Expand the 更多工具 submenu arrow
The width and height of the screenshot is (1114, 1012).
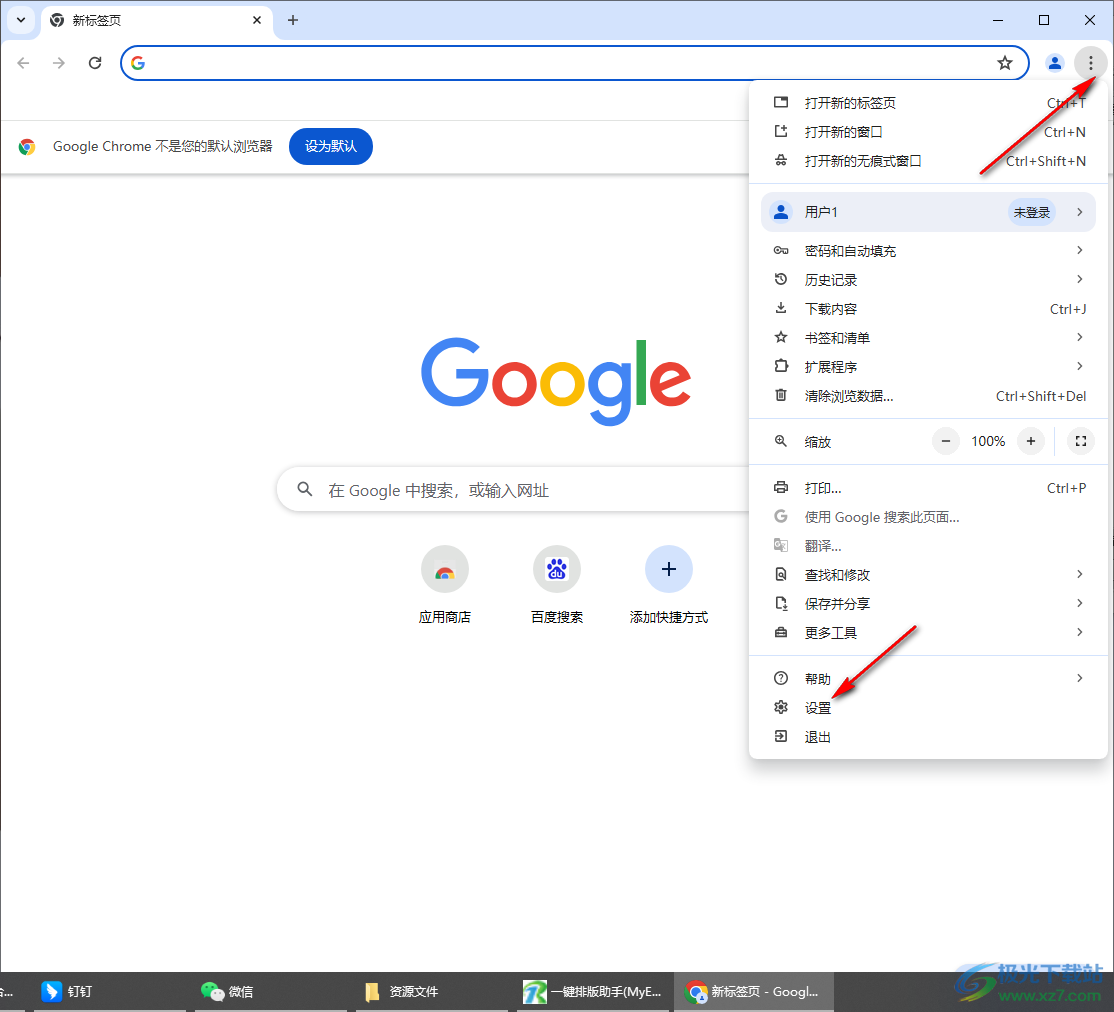pyautogui.click(x=1079, y=632)
